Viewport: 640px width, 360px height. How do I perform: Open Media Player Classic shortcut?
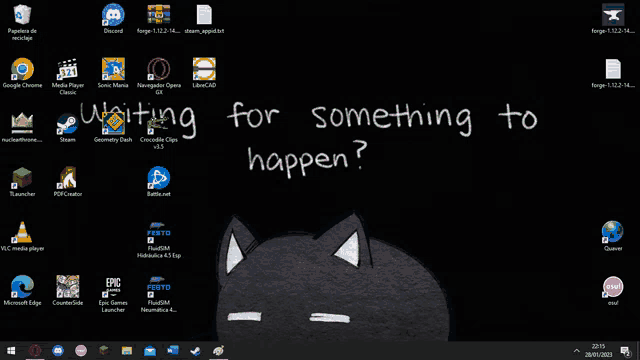[x=68, y=77]
